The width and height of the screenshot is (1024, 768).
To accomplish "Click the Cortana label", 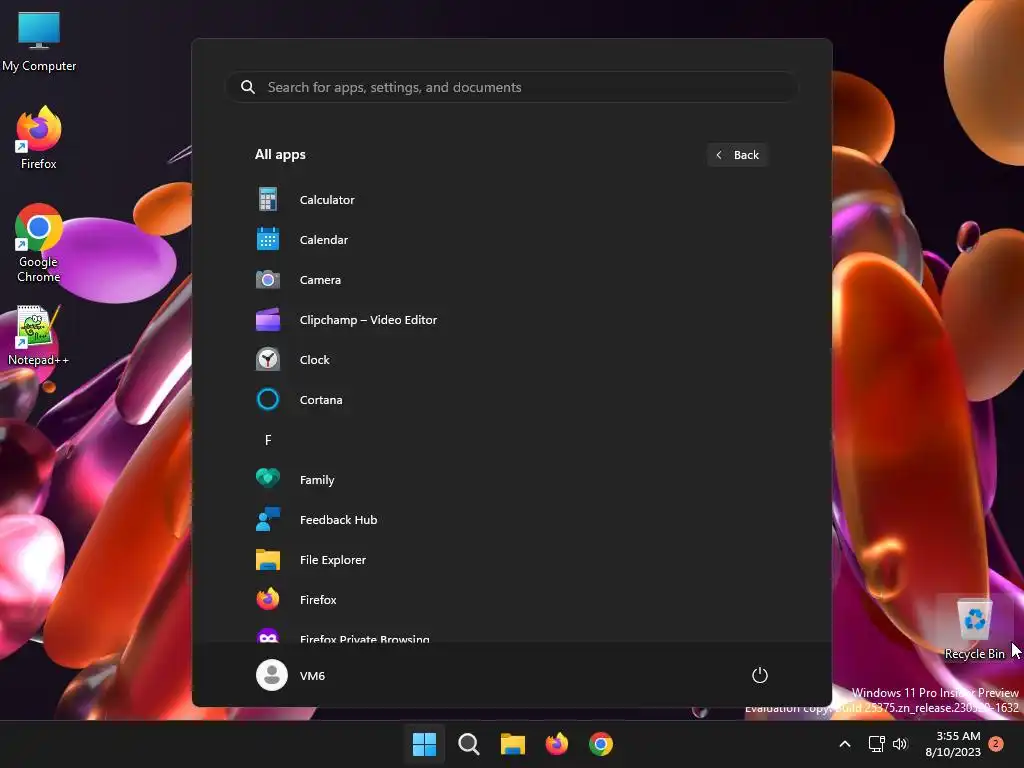I will 321,400.
